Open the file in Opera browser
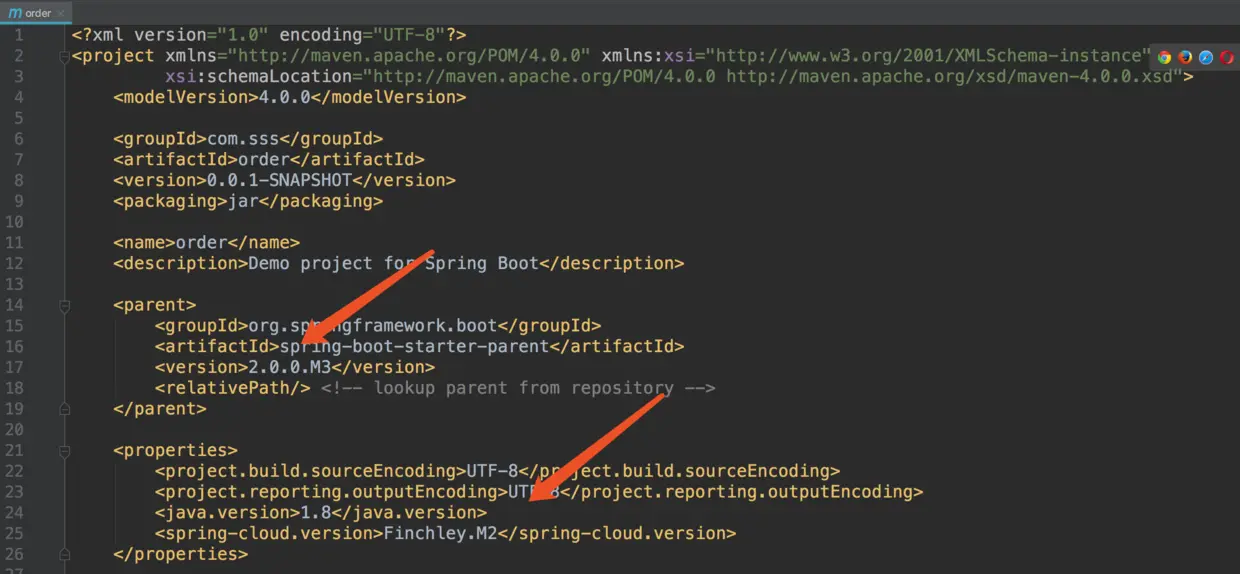The height and width of the screenshot is (574, 1240). pyautogui.click(x=1226, y=57)
